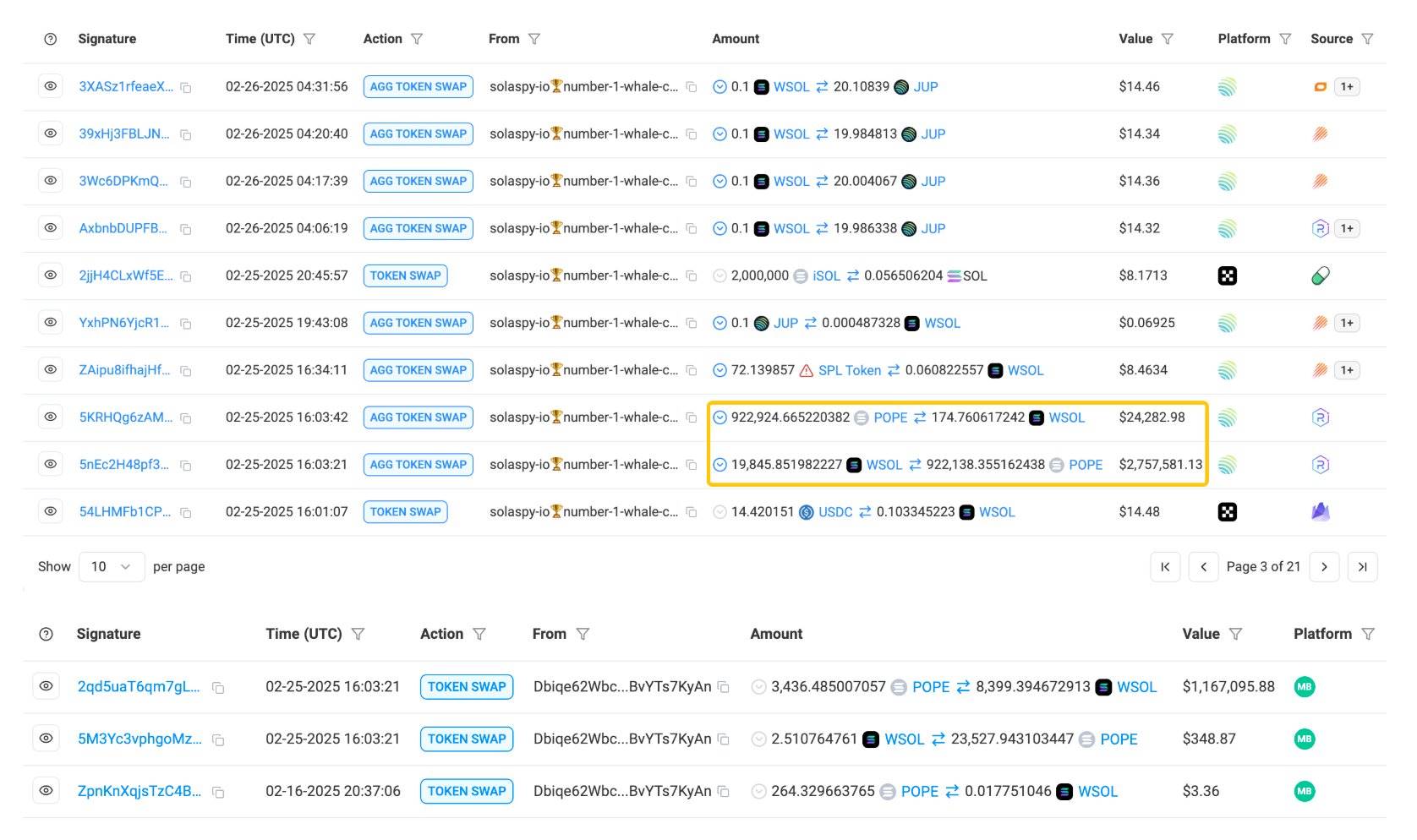The height and width of the screenshot is (840, 1417).
Task: Copy the 3XASz1rfeaeX signature
Action: 186,88
